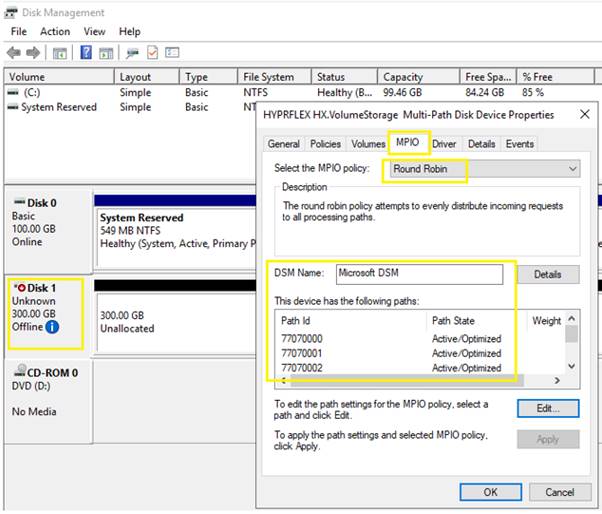Click the checkmark Properties toolbar icon

[152, 53]
